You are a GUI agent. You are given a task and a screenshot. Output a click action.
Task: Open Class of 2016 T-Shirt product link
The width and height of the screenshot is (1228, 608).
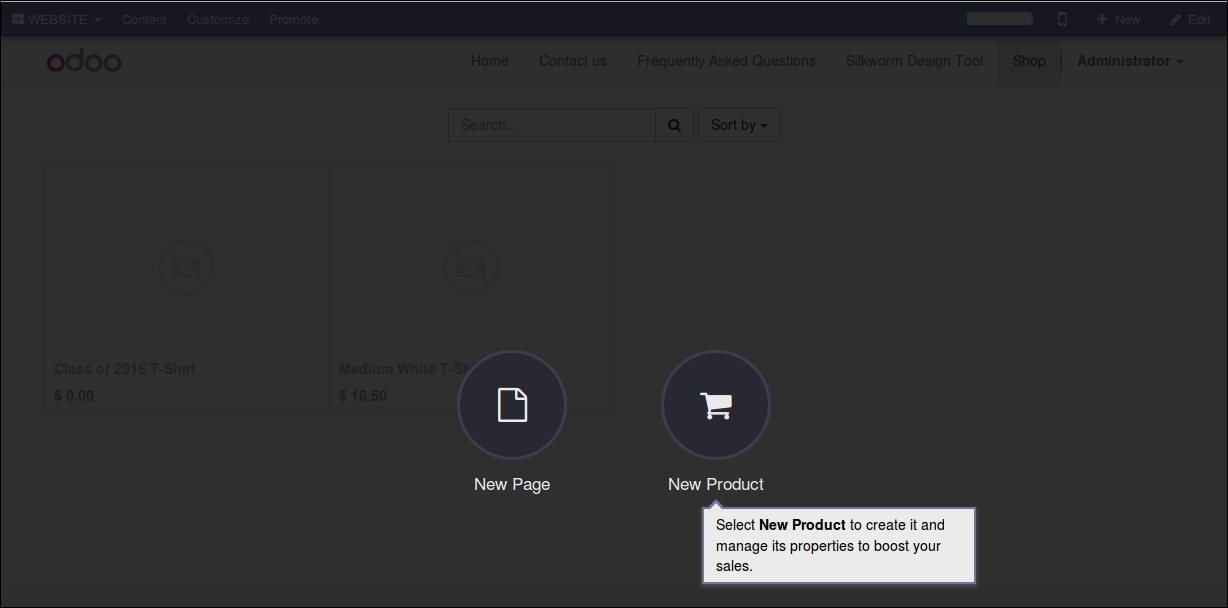(x=125, y=369)
